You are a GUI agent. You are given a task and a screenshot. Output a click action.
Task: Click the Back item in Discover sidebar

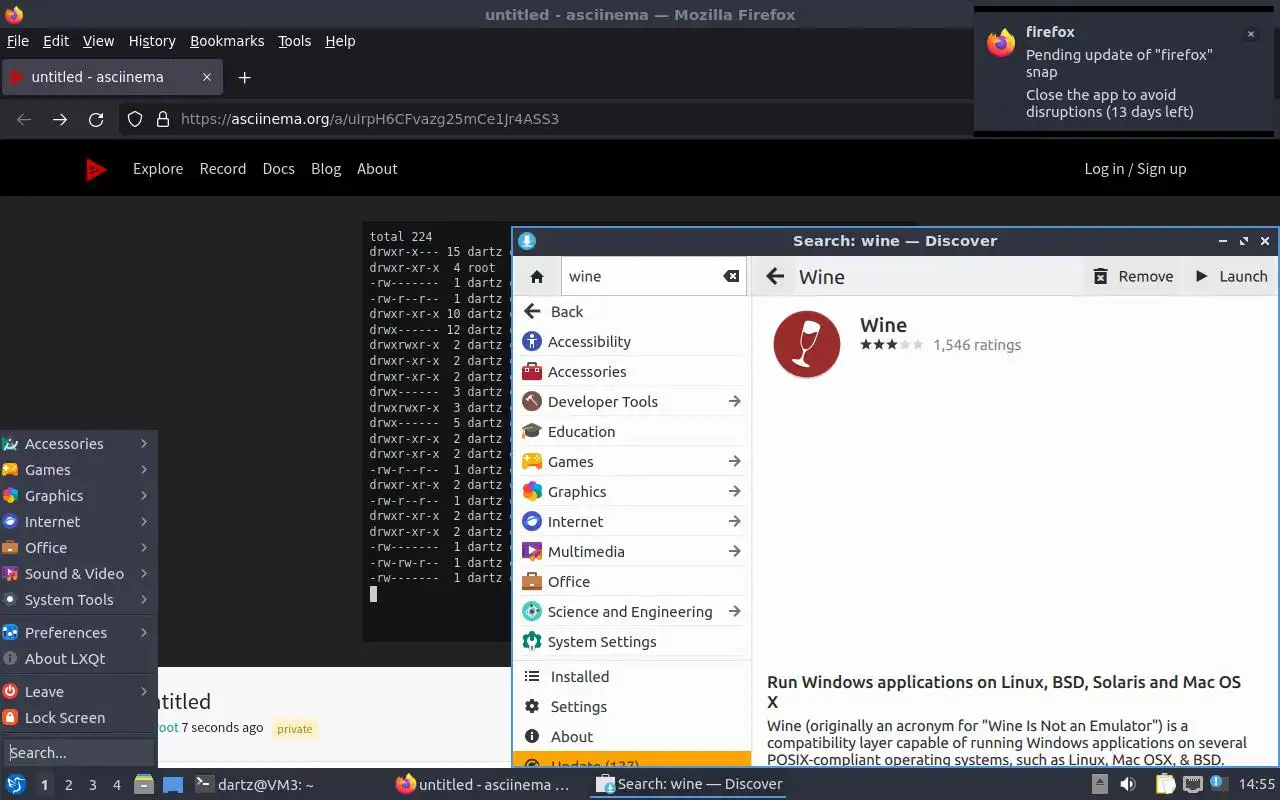632,312
